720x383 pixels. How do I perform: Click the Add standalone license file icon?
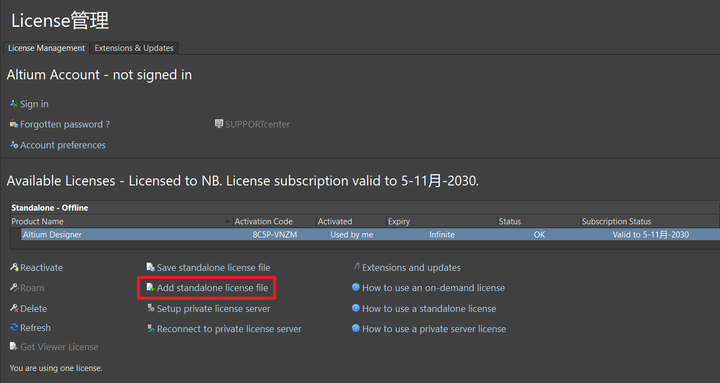[150, 287]
